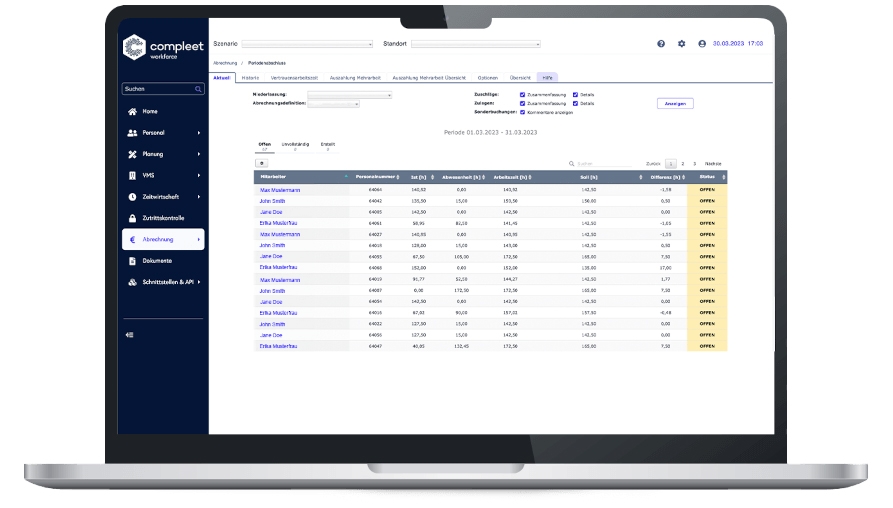Screen dimensions: 893x508
Task: Click the compleet workforce logo
Action: pyautogui.click(x=163, y=47)
